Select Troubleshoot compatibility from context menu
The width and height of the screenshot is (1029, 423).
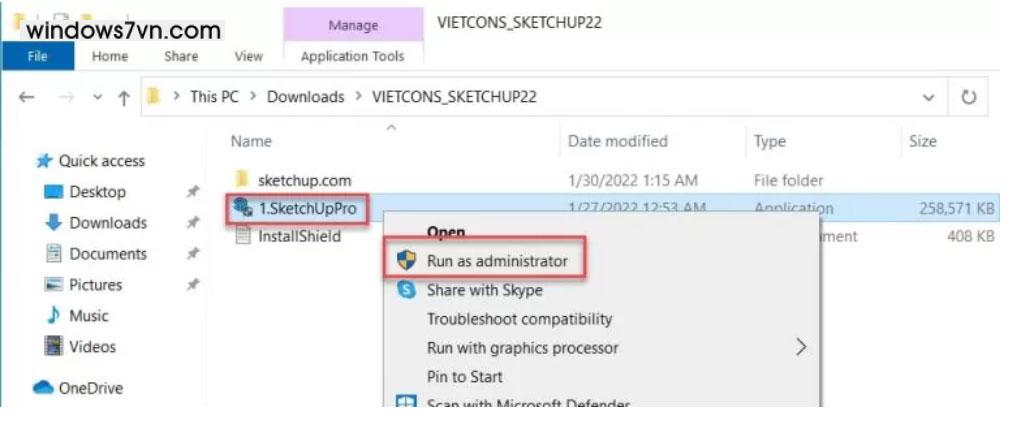click(x=519, y=319)
